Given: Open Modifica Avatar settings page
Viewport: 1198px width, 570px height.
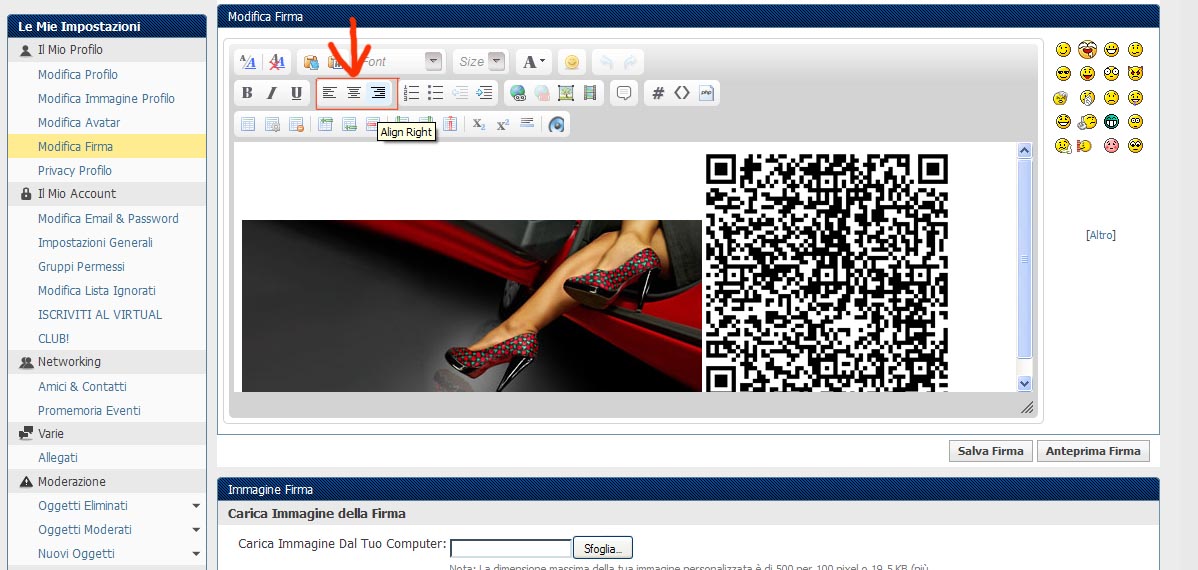Looking at the screenshot, I should [79, 122].
